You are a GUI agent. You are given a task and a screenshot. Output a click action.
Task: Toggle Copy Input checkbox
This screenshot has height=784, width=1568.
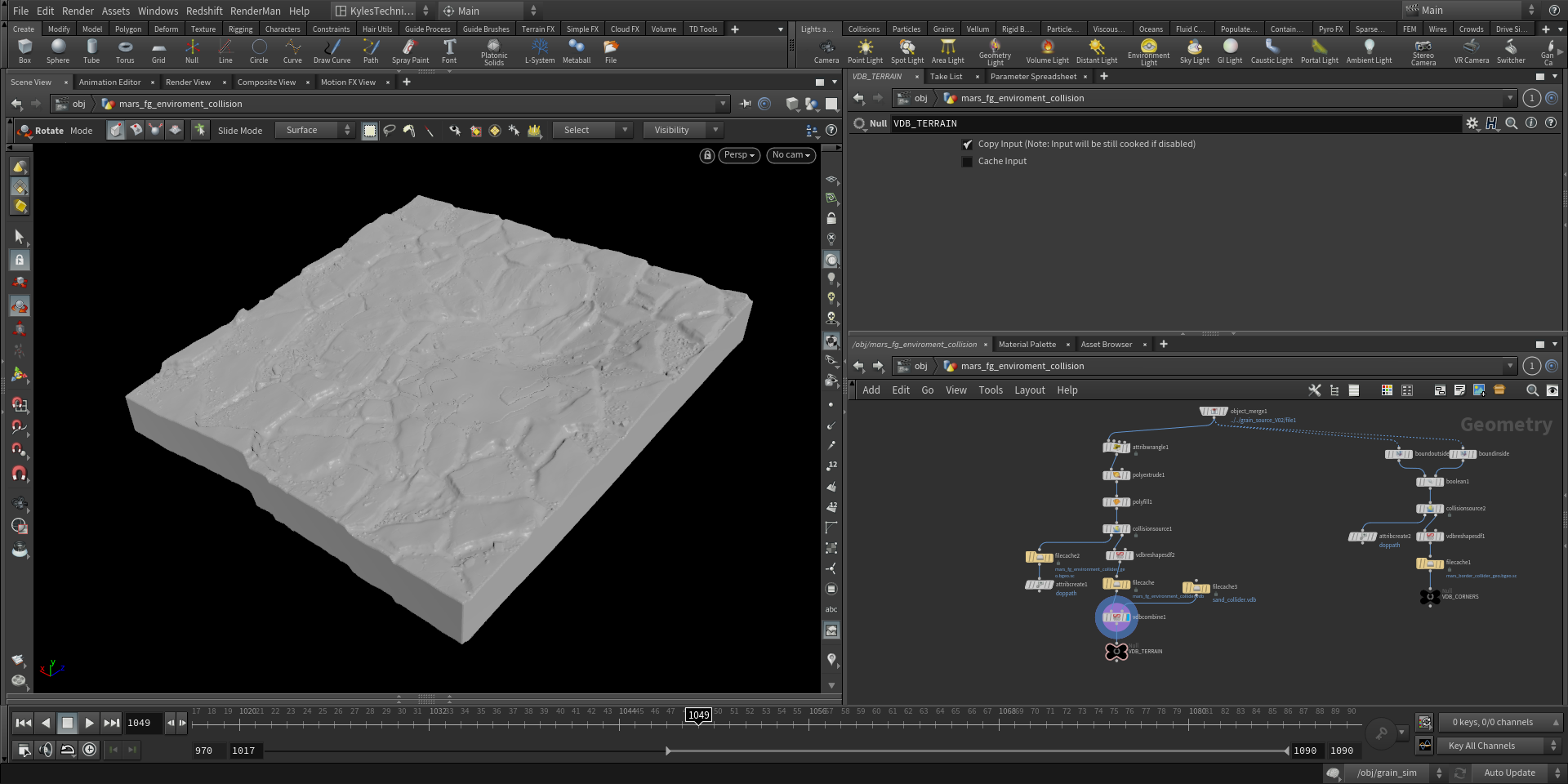point(968,145)
